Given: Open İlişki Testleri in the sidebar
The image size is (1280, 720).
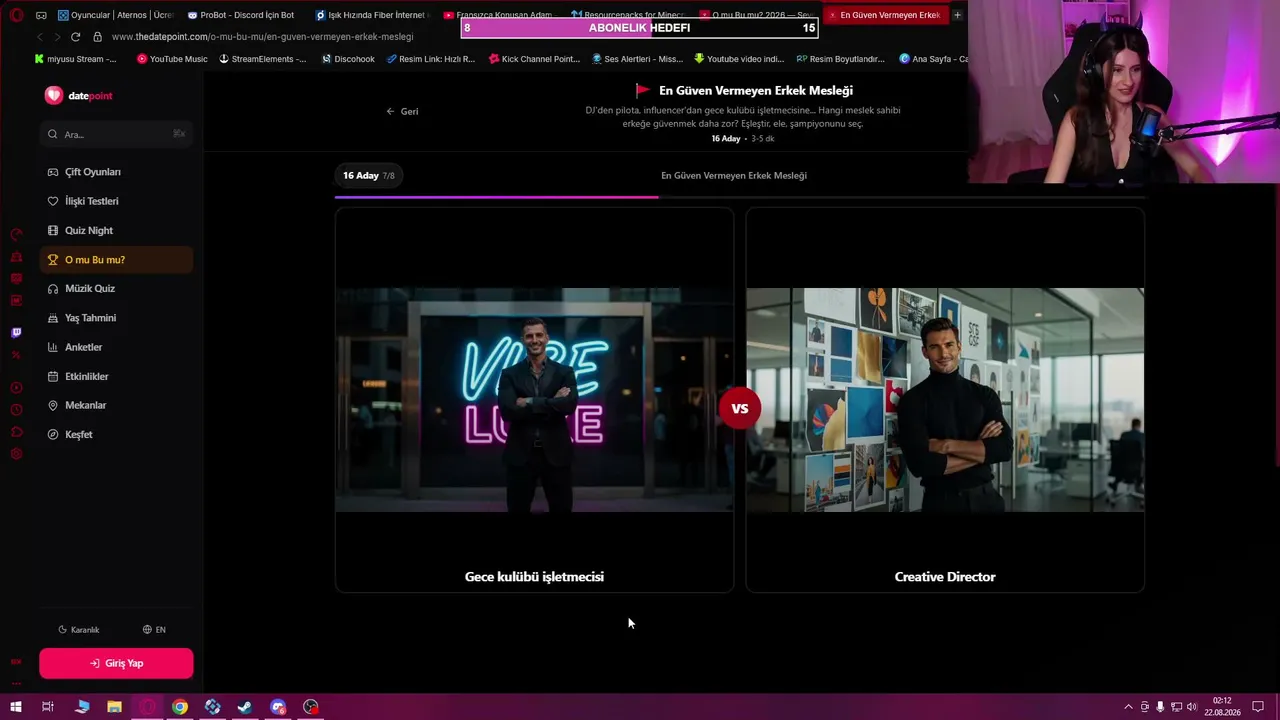Looking at the screenshot, I should 116,201.
